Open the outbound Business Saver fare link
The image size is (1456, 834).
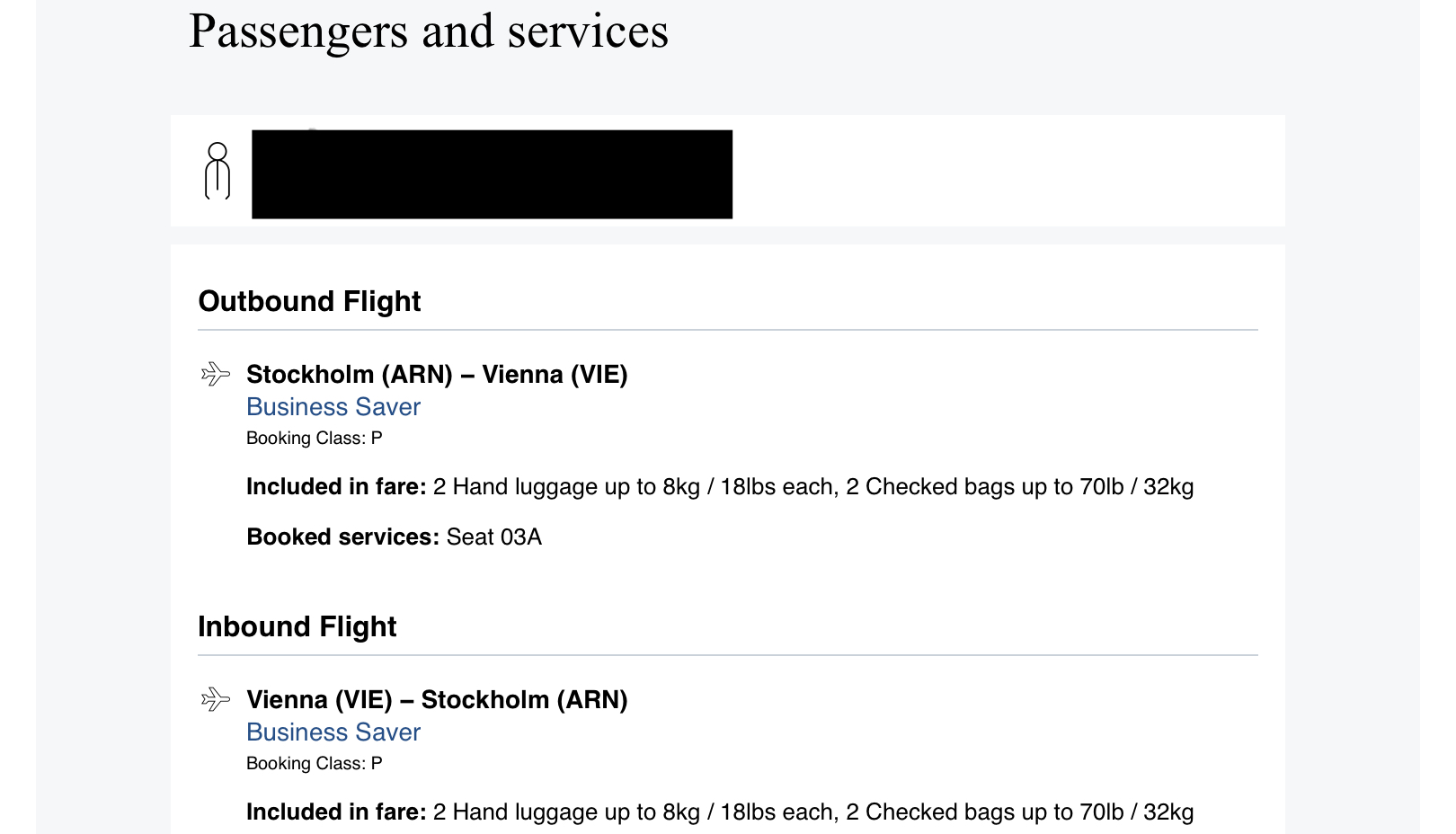pyautogui.click(x=333, y=407)
